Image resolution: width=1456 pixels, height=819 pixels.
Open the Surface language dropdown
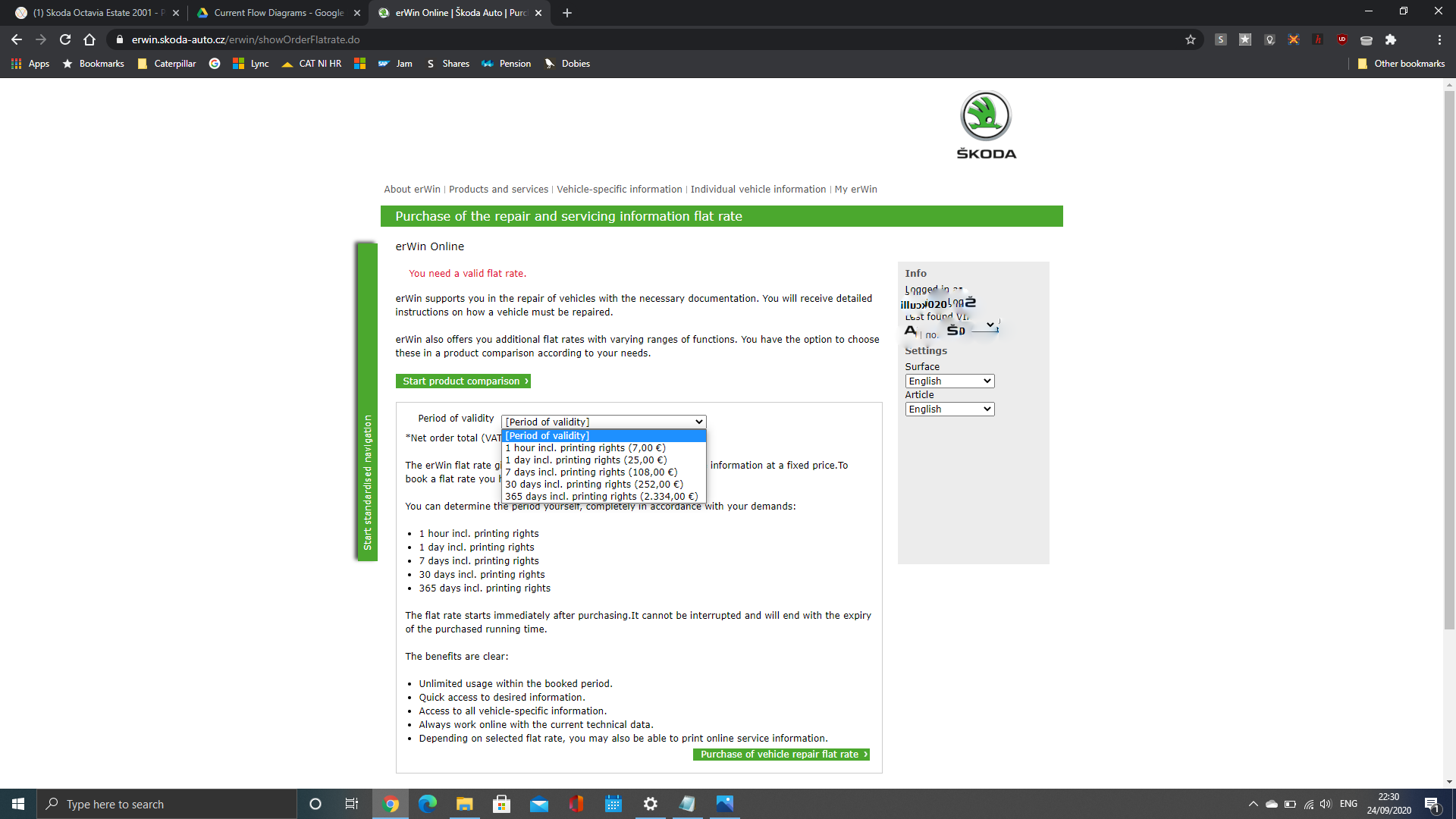click(949, 381)
